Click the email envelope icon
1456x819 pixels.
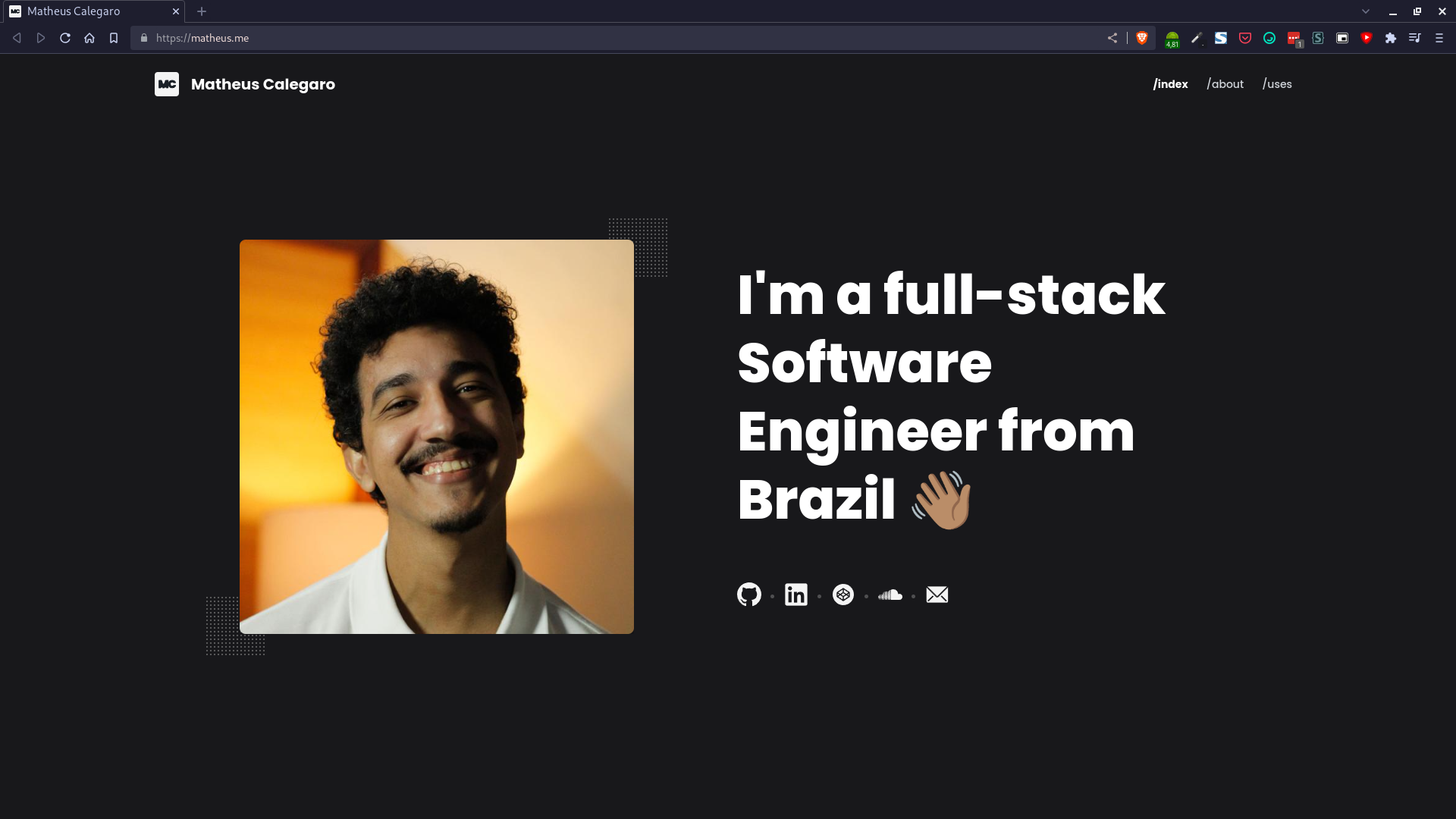click(x=937, y=595)
